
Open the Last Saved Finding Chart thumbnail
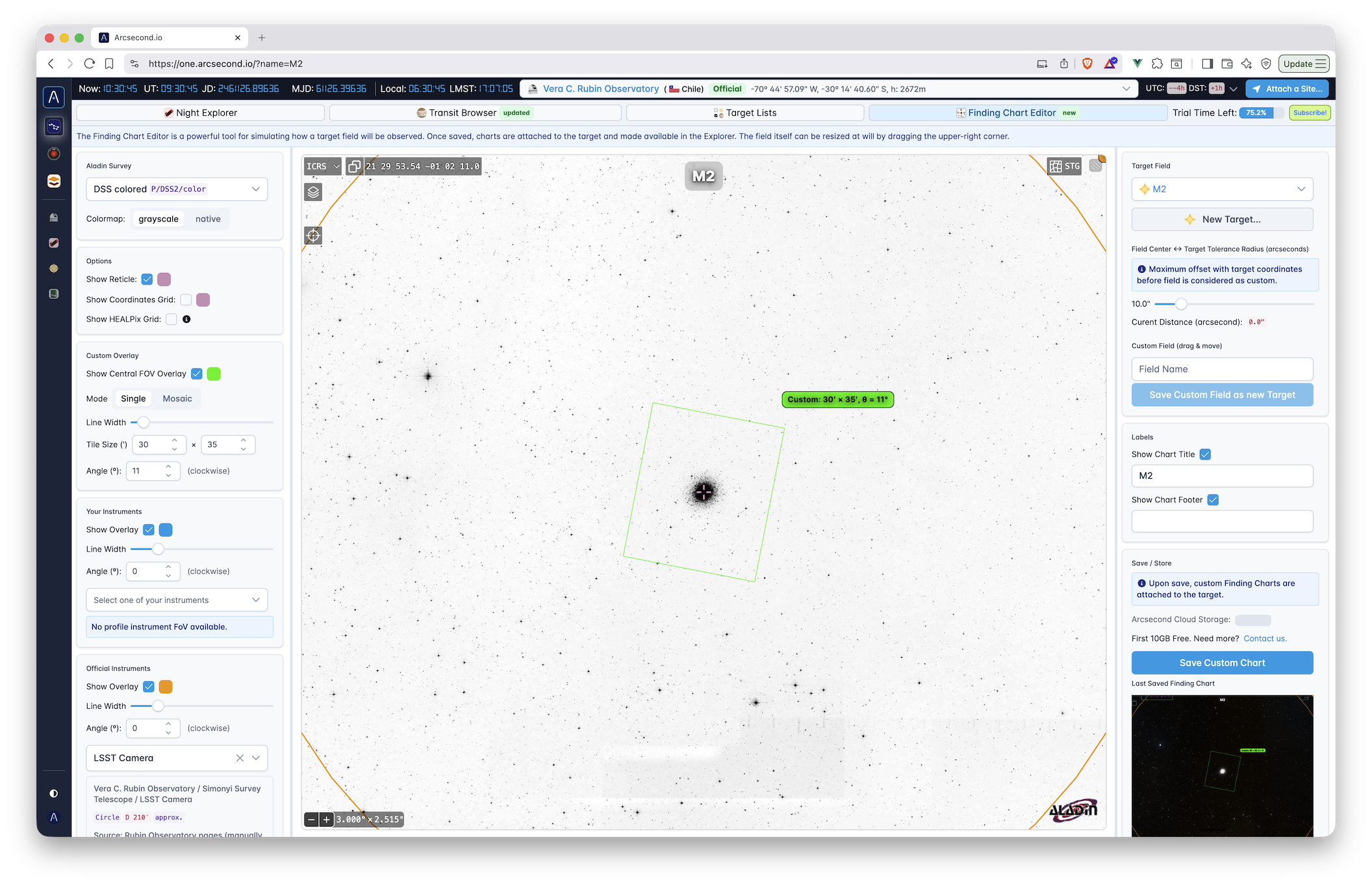1222,765
